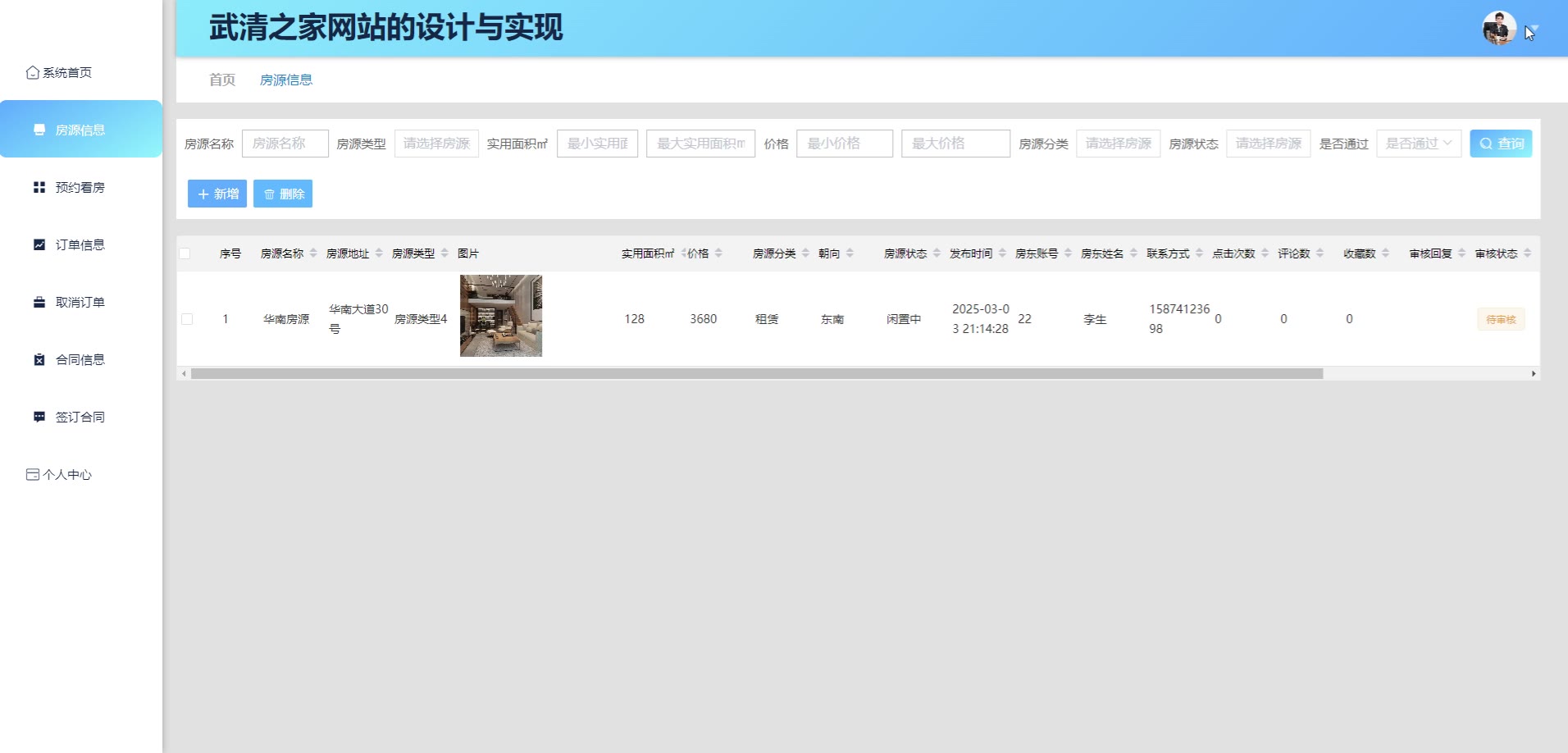The width and height of the screenshot is (1568, 753).
Task: Open the 房源类型 filter dropdown
Action: pos(436,144)
